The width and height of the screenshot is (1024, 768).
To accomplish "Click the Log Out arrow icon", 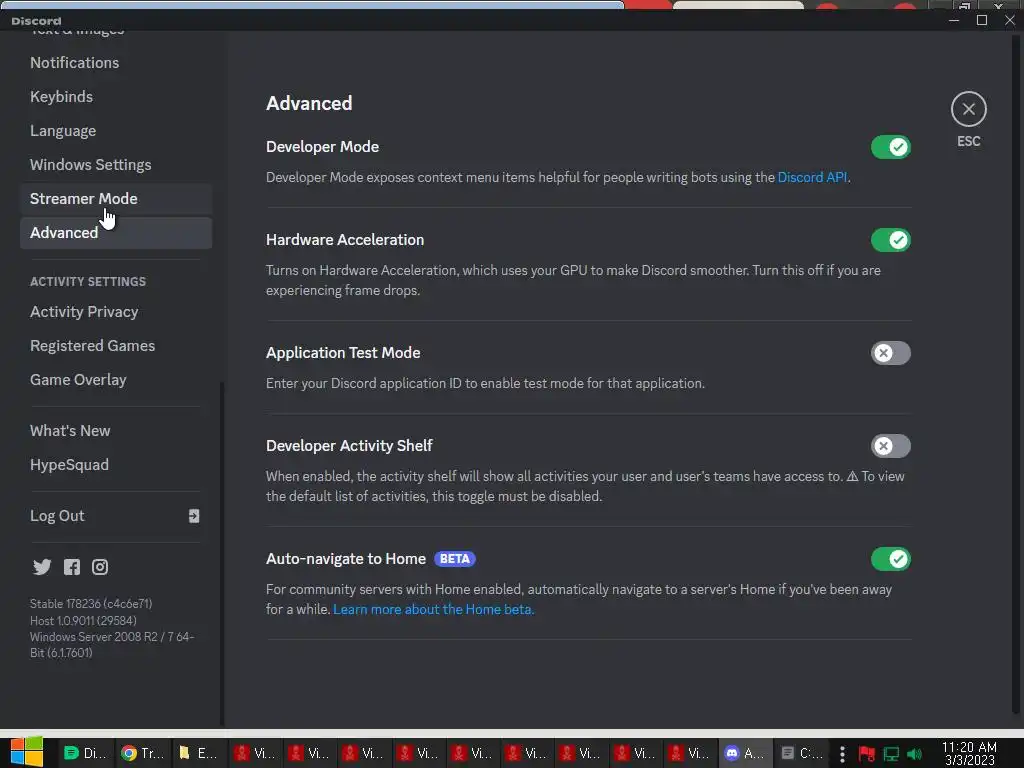I will coord(194,516).
